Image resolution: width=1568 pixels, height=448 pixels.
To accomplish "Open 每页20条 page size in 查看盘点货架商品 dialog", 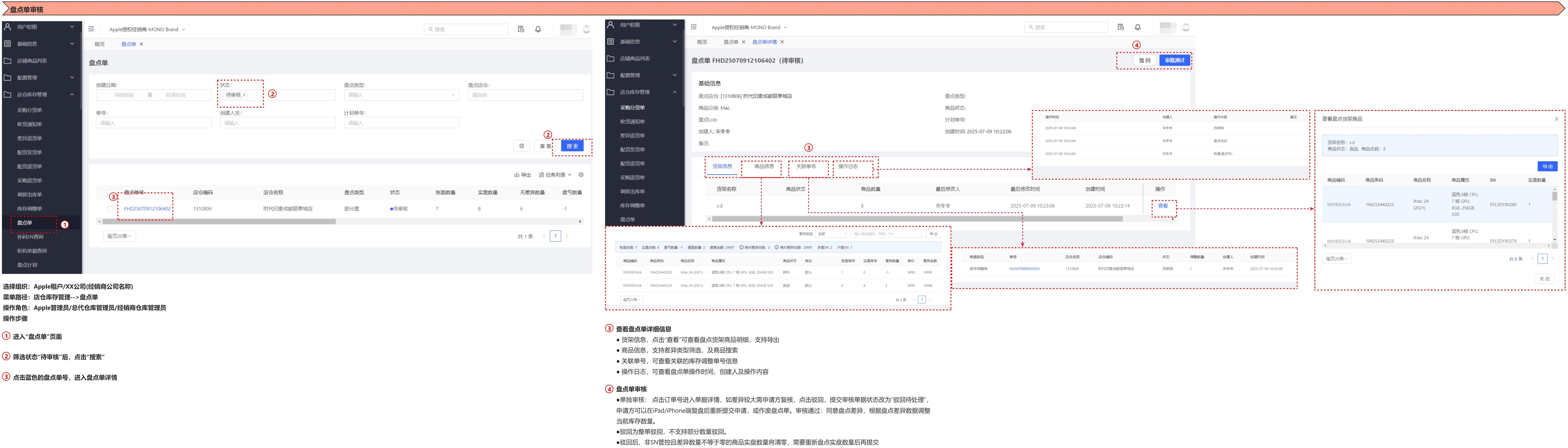I will [1337, 259].
